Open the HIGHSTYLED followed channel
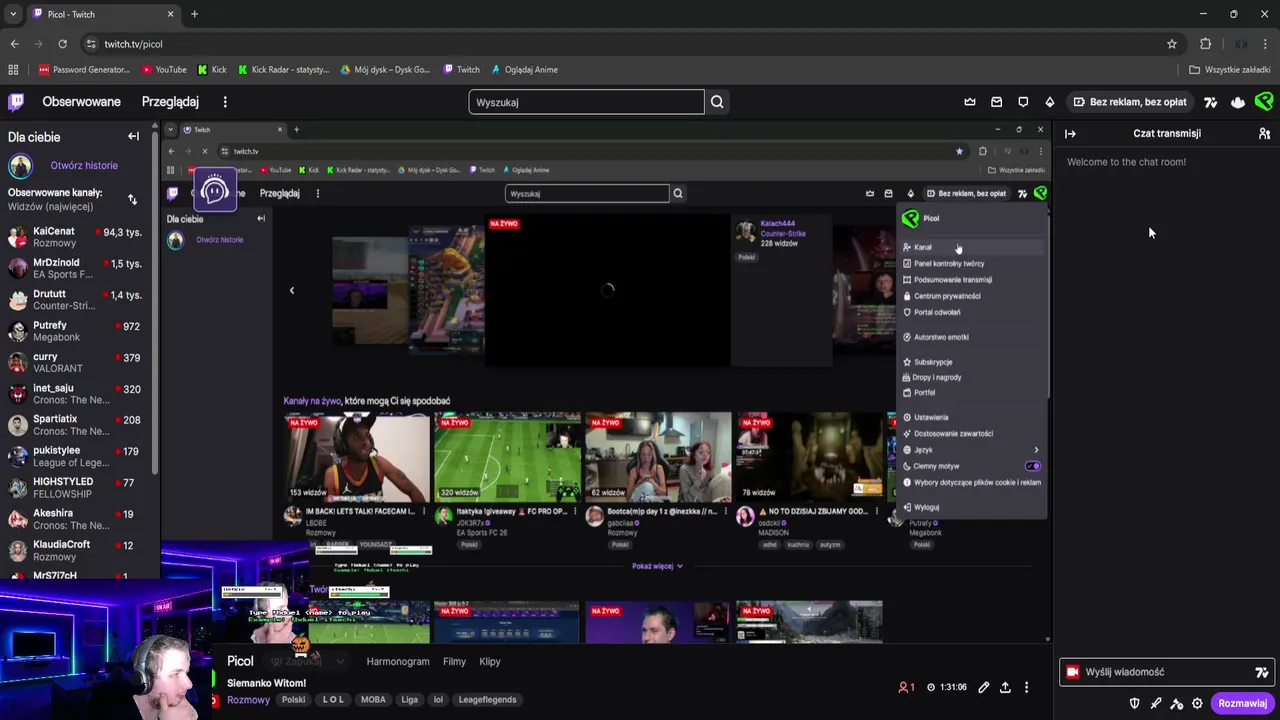This screenshot has width=1280, height=720. [75, 488]
